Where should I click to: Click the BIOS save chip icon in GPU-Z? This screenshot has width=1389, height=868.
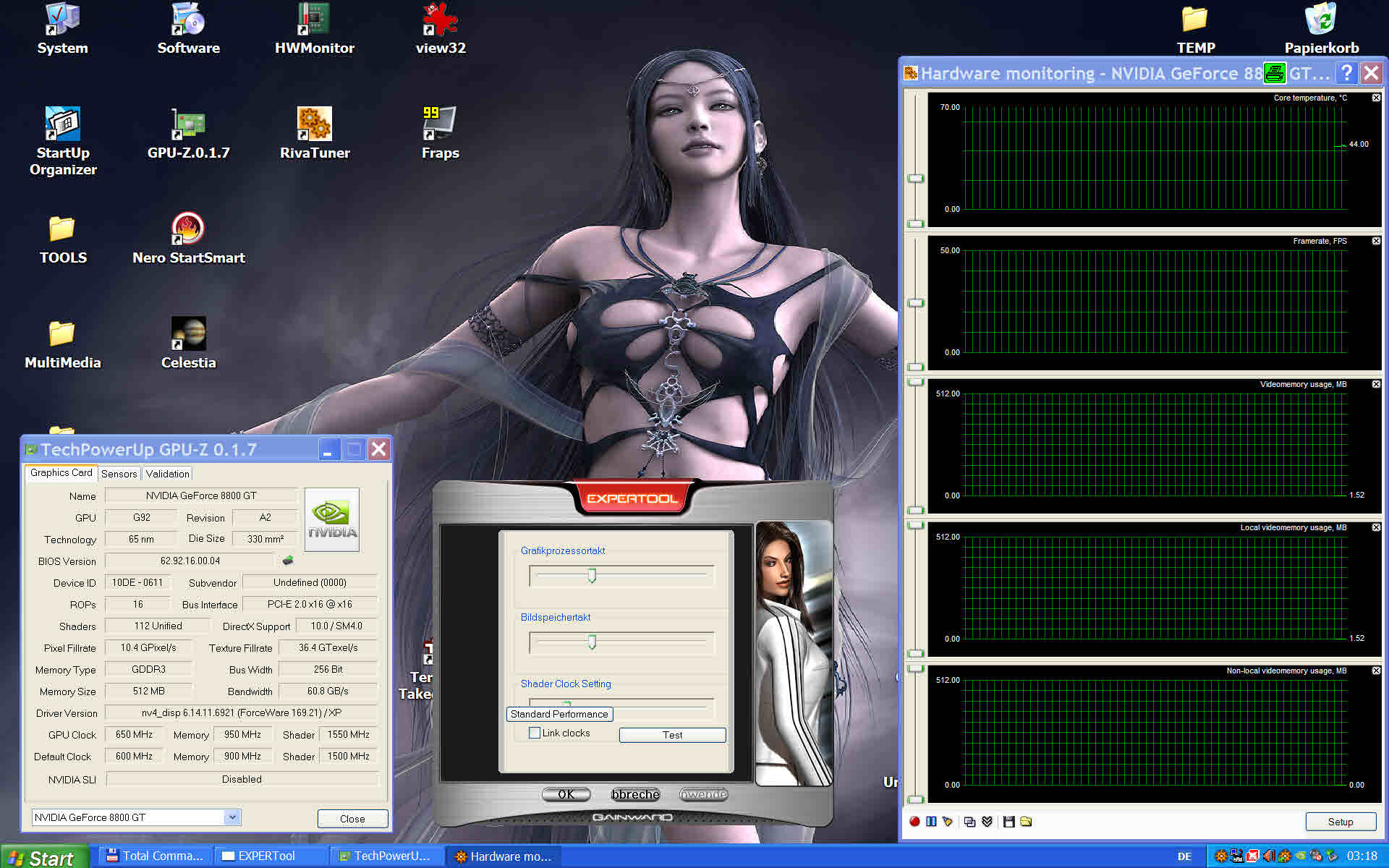pyautogui.click(x=288, y=560)
